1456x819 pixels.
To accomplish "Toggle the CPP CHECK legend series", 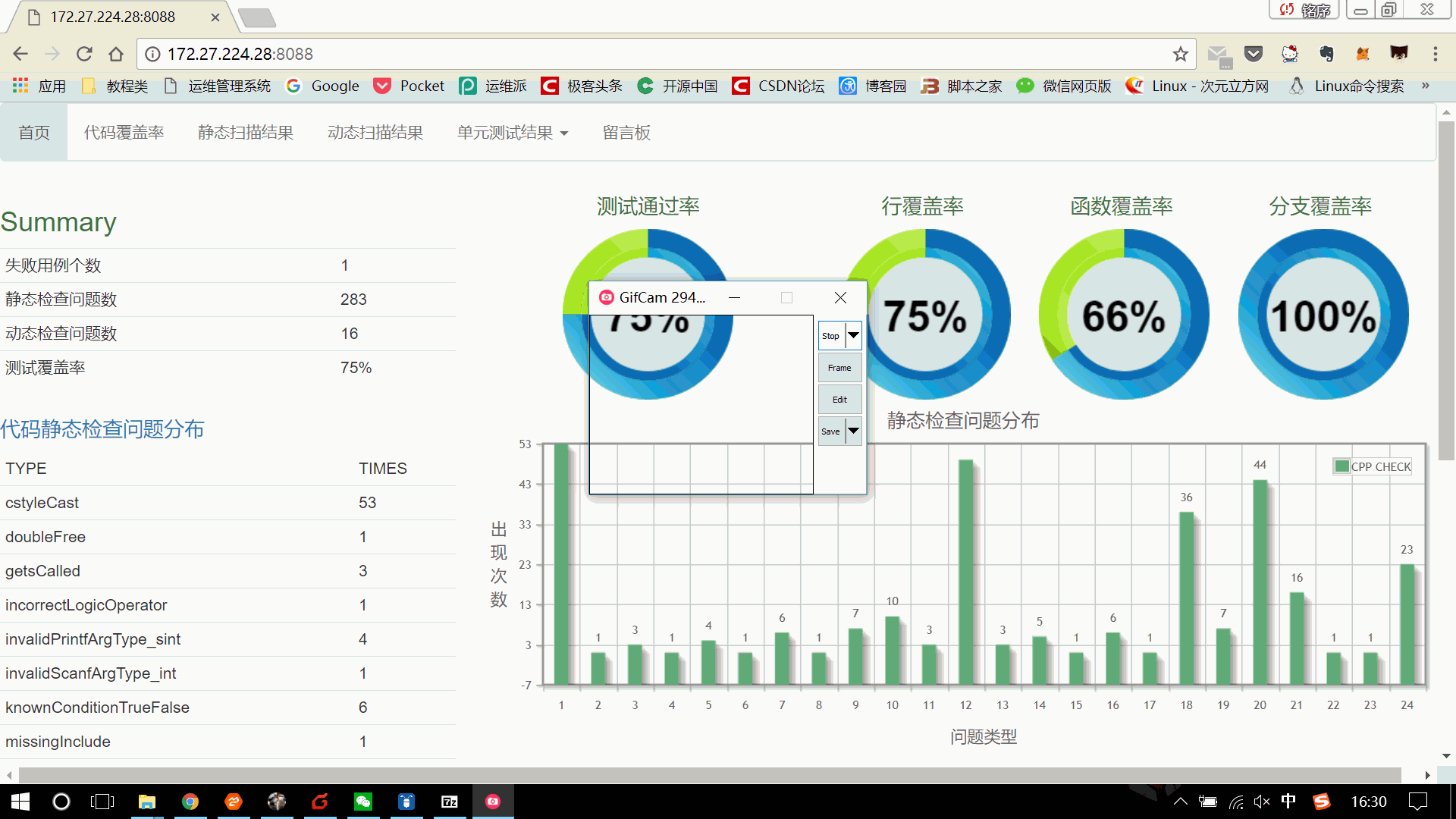I will point(1373,466).
